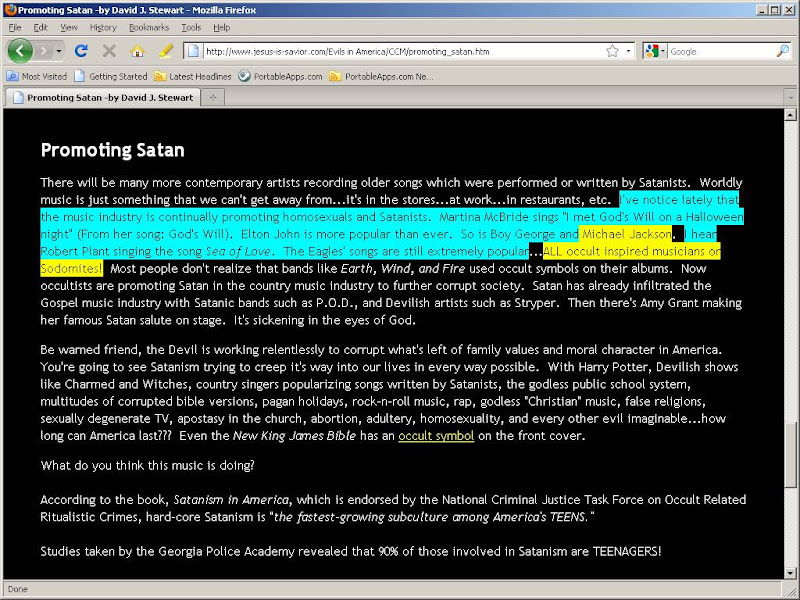Open the Latest Headlines feed bookmark

(x=193, y=77)
